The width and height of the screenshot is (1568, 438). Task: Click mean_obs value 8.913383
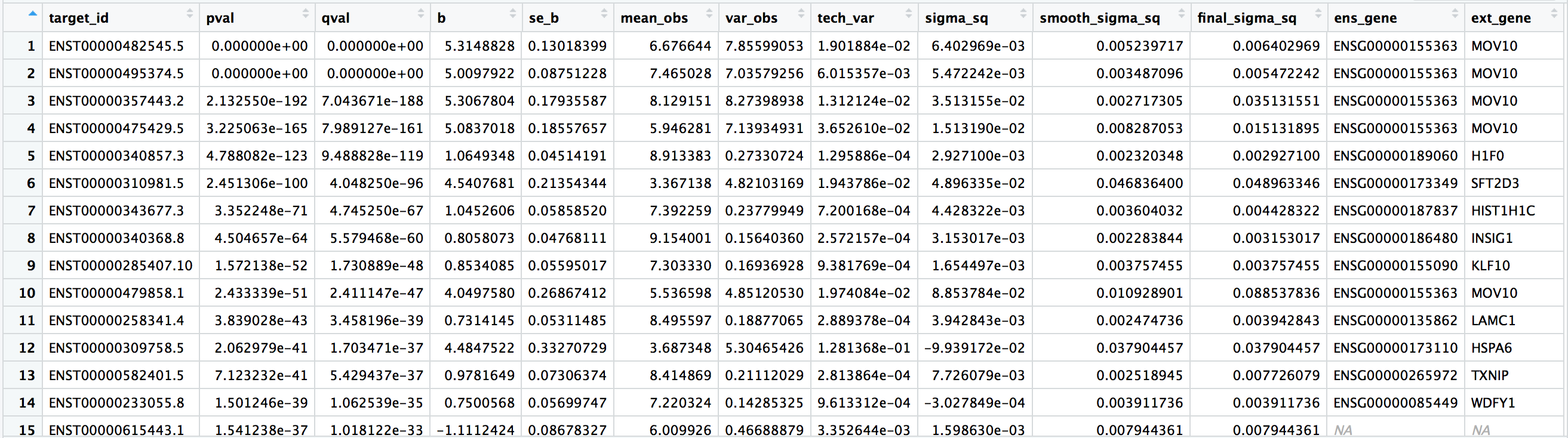coord(680,155)
